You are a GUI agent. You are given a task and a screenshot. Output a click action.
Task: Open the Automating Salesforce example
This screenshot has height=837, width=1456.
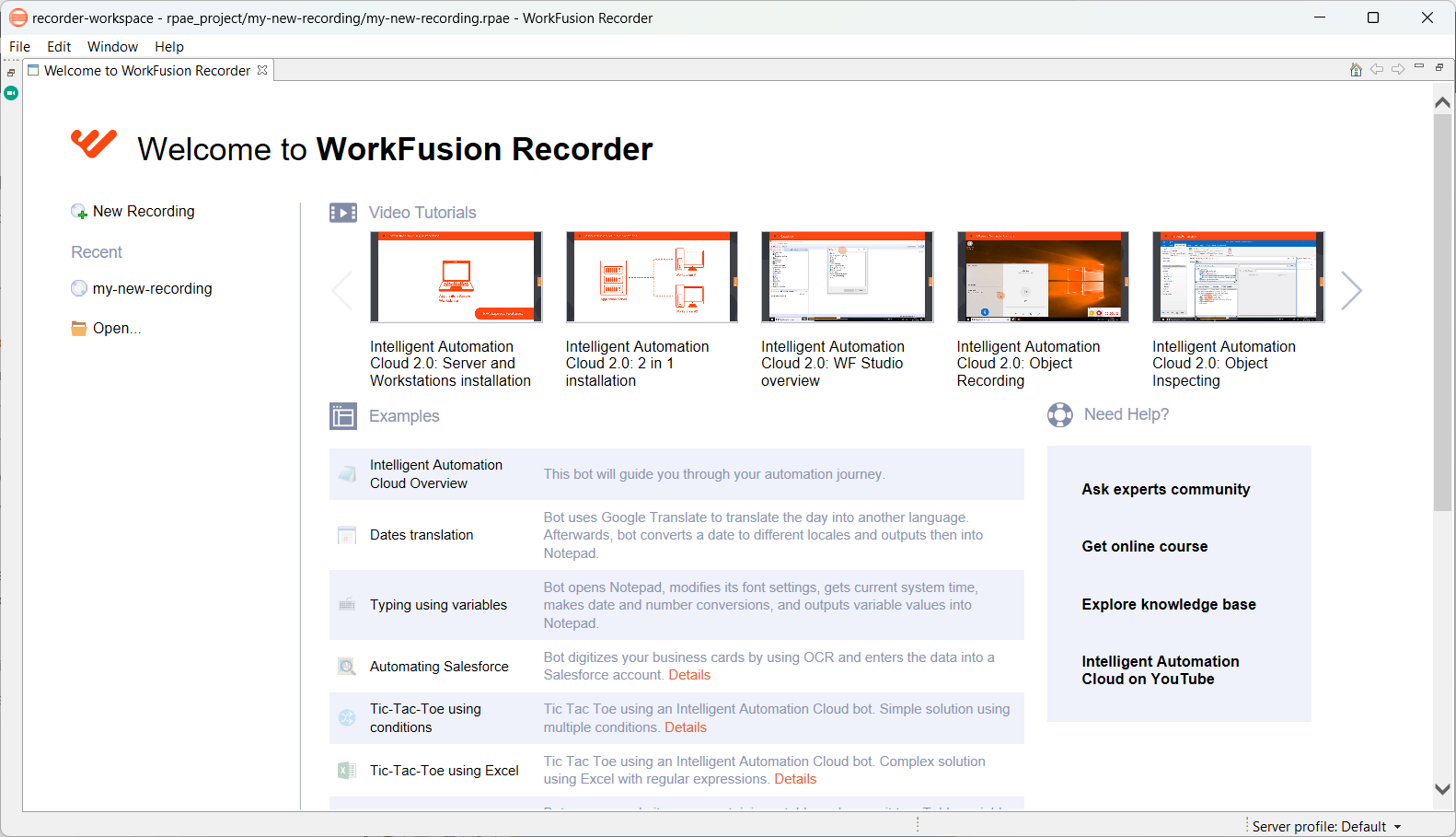click(x=439, y=667)
